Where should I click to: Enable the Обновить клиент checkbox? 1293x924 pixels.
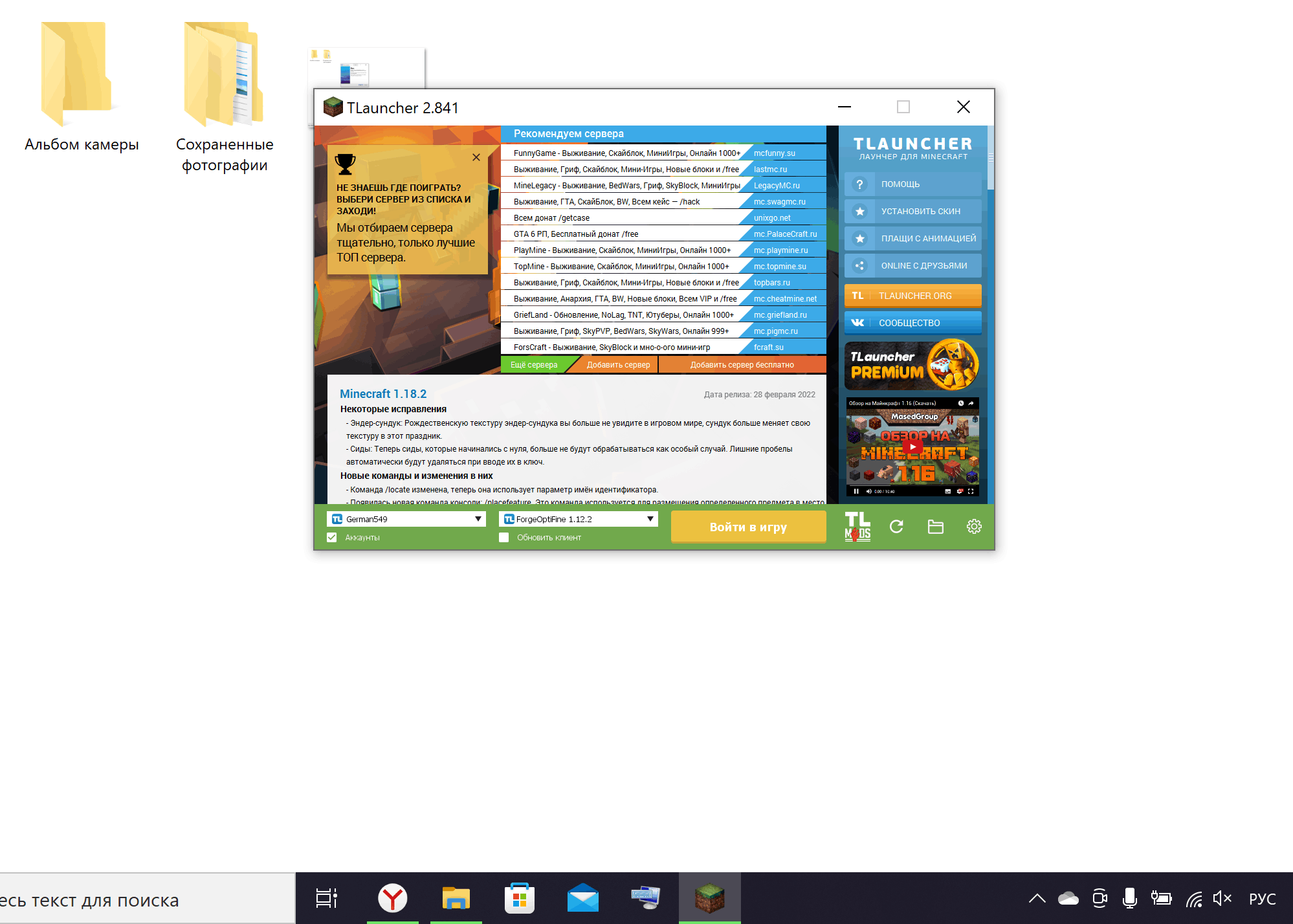(503, 538)
